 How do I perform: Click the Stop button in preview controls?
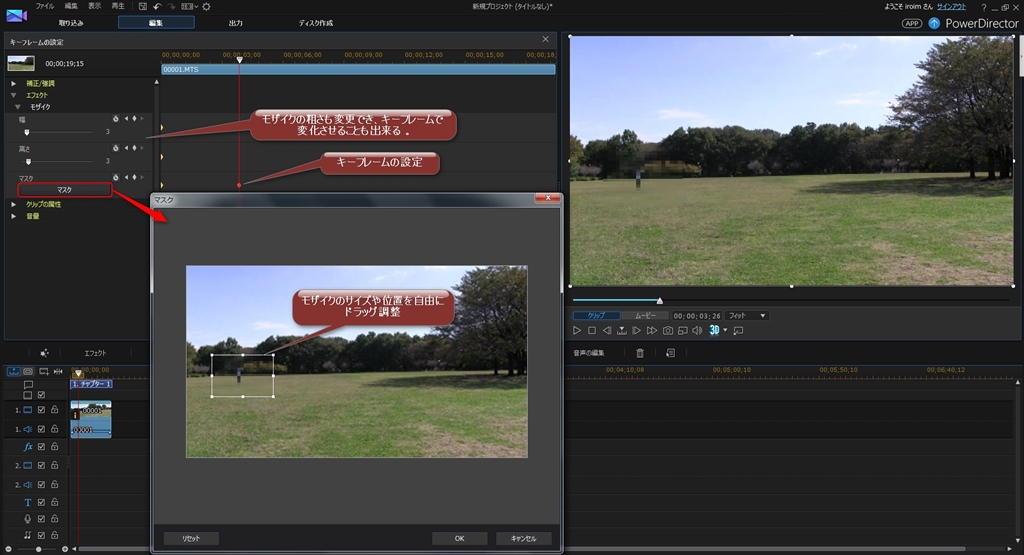(x=591, y=330)
